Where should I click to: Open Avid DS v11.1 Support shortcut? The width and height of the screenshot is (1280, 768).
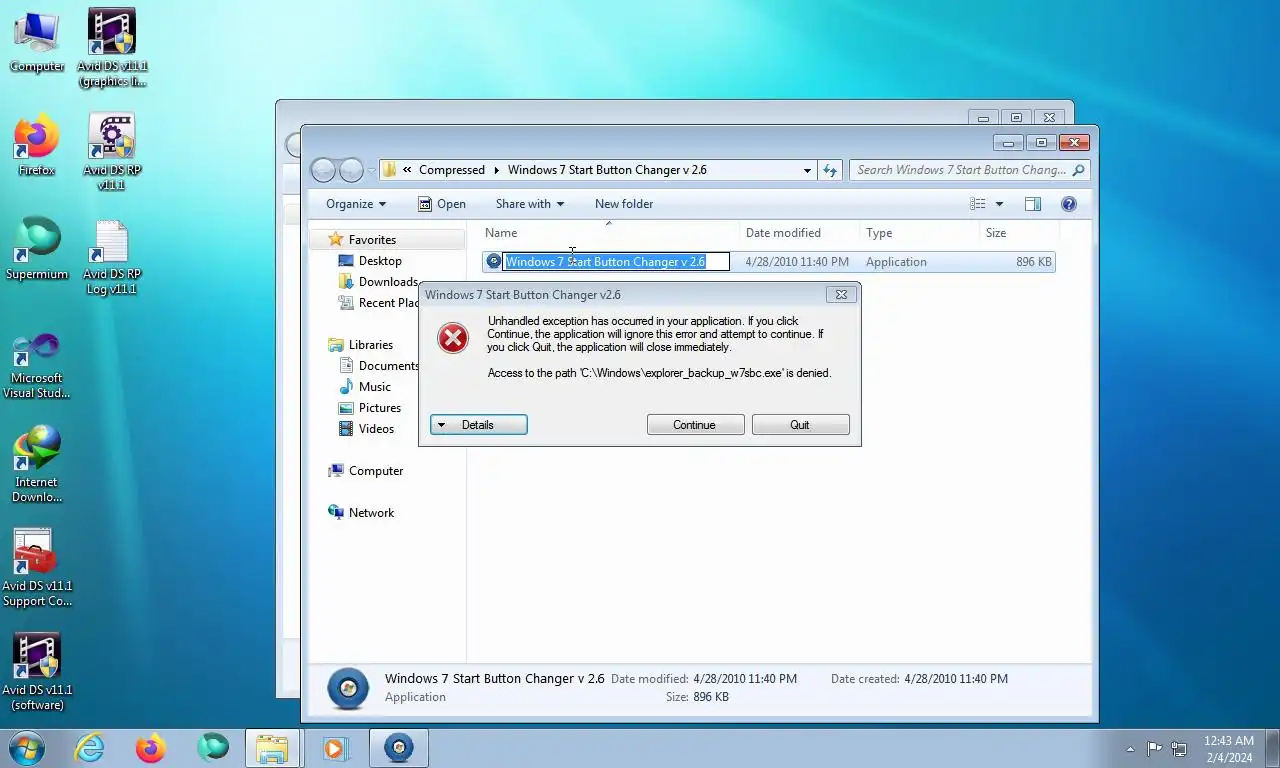click(x=37, y=568)
